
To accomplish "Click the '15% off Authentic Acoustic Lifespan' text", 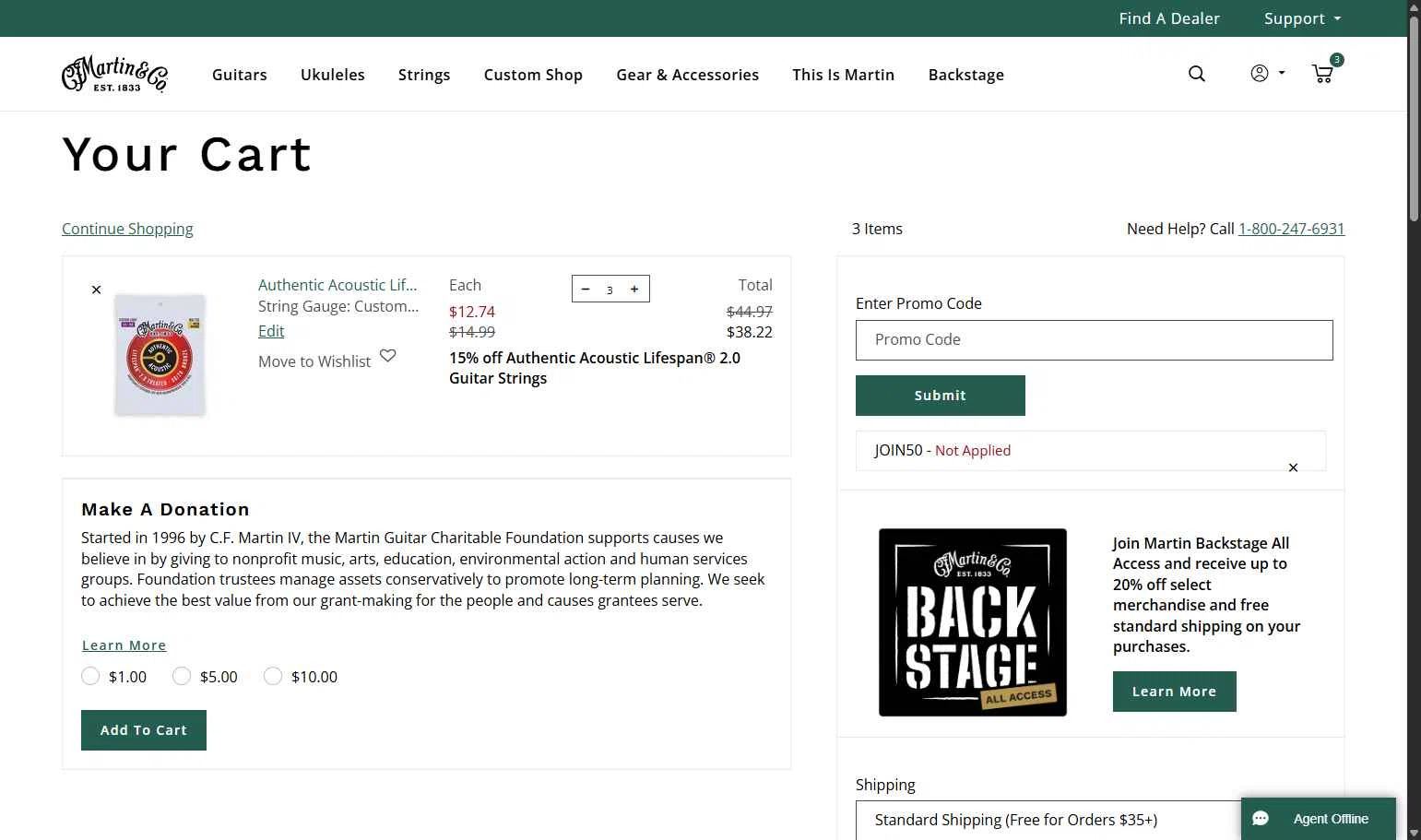I will 595,368.
